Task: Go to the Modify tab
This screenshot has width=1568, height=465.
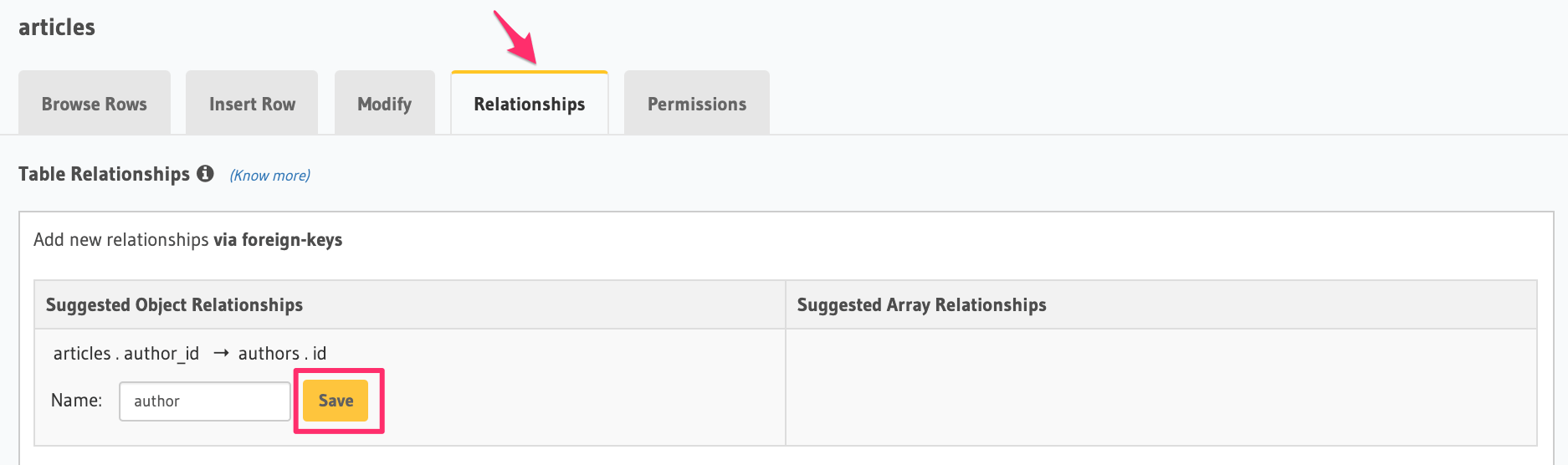Action: point(385,104)
